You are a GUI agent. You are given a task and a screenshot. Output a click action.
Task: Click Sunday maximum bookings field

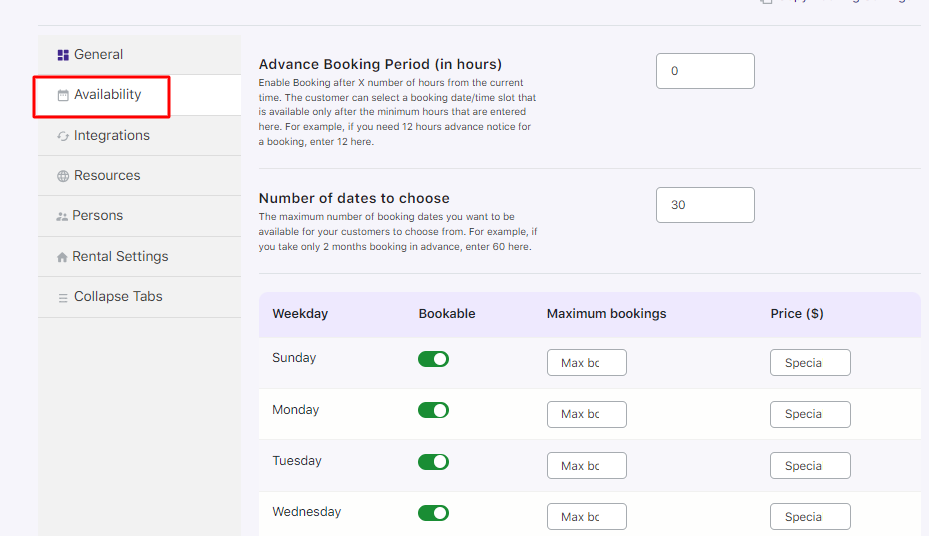coord(587,362)
